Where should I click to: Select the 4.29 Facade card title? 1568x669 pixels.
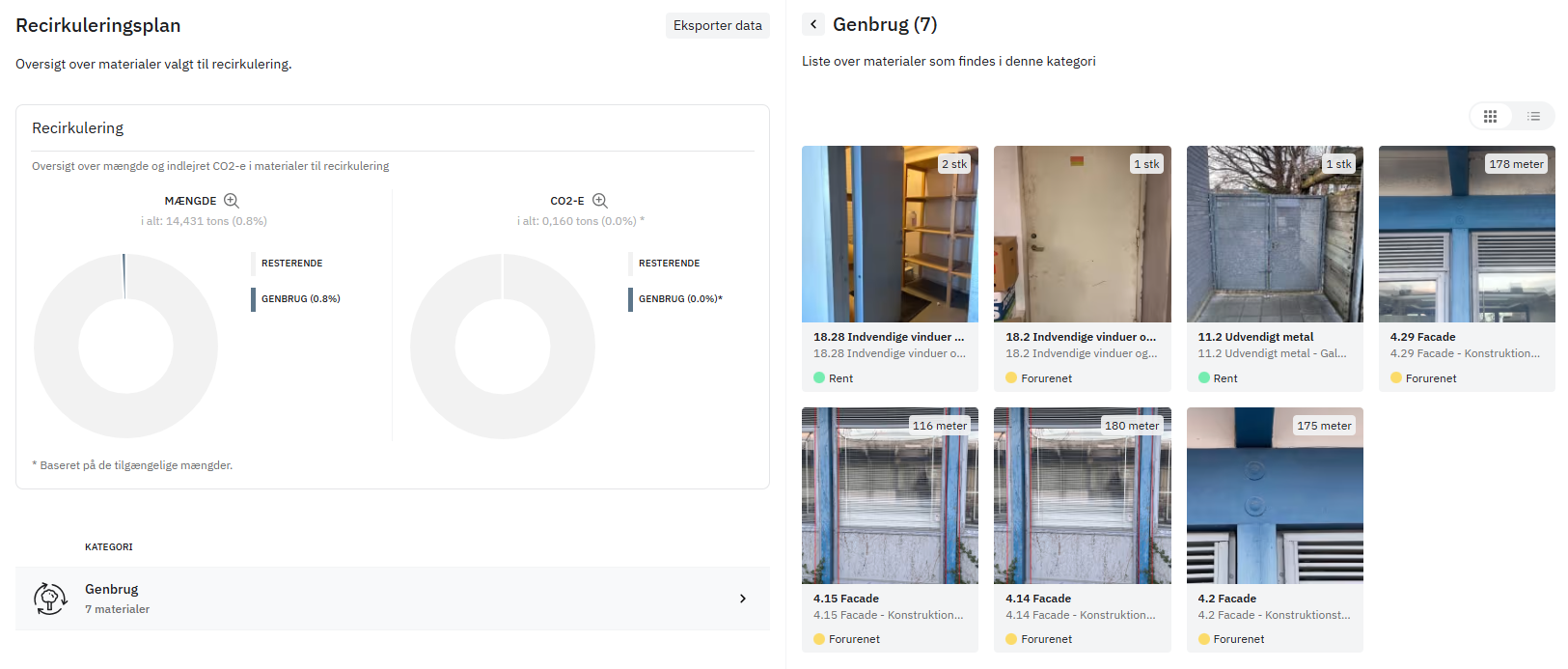pyautogui.click(x=1422, y=337)
